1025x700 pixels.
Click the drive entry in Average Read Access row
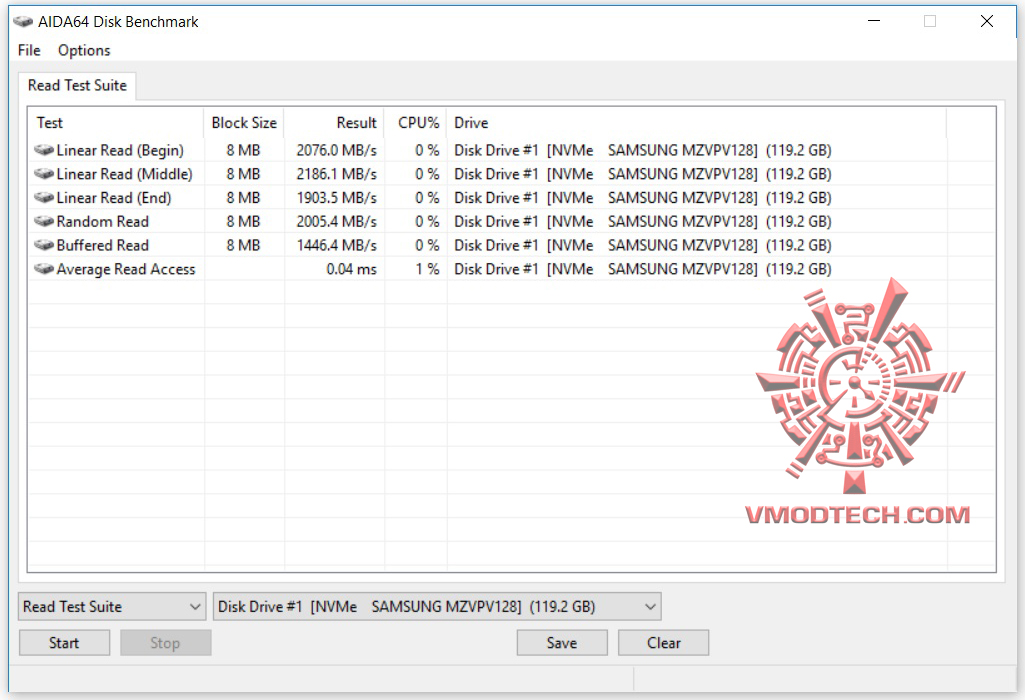[643, 269]
